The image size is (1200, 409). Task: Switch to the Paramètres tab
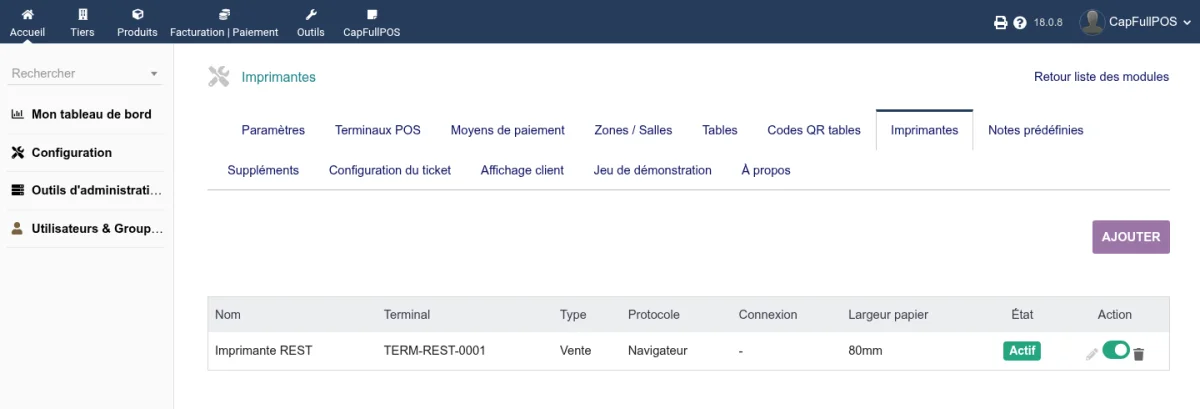273,130
